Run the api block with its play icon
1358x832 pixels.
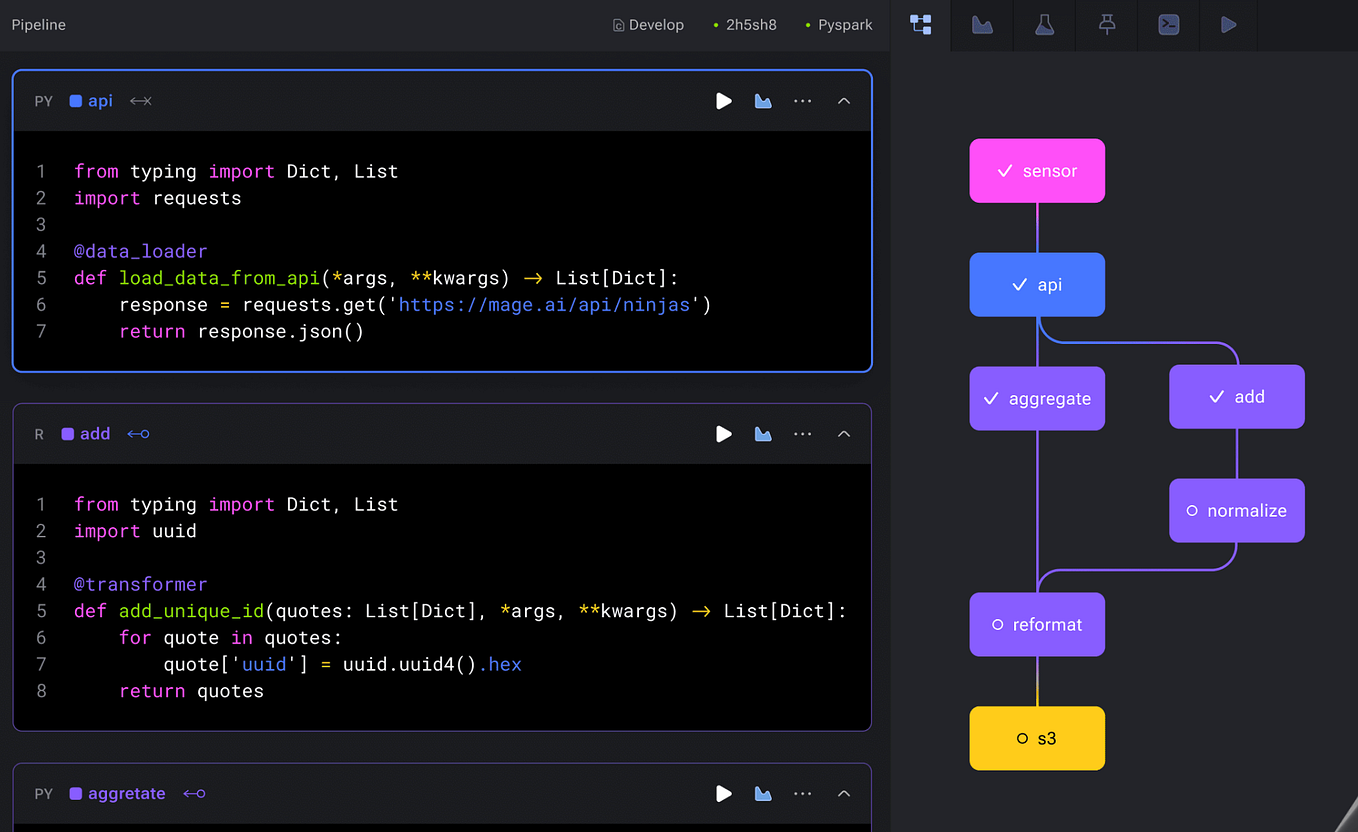click(723, 100)
